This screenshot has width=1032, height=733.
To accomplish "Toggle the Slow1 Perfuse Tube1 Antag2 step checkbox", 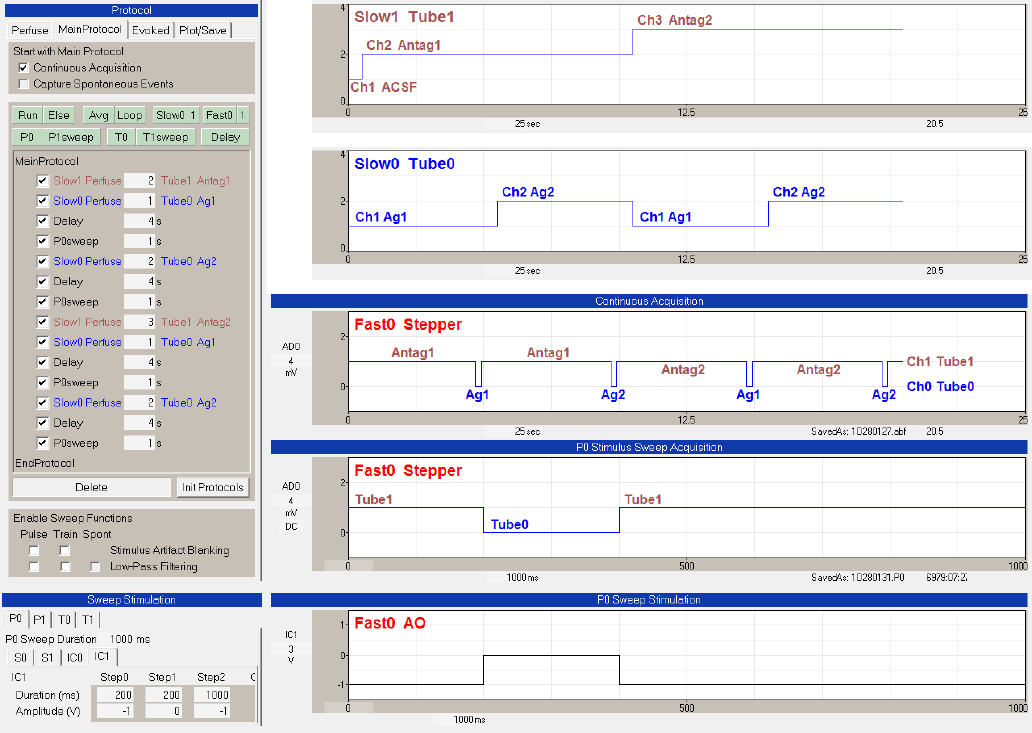I will point(42,322).
